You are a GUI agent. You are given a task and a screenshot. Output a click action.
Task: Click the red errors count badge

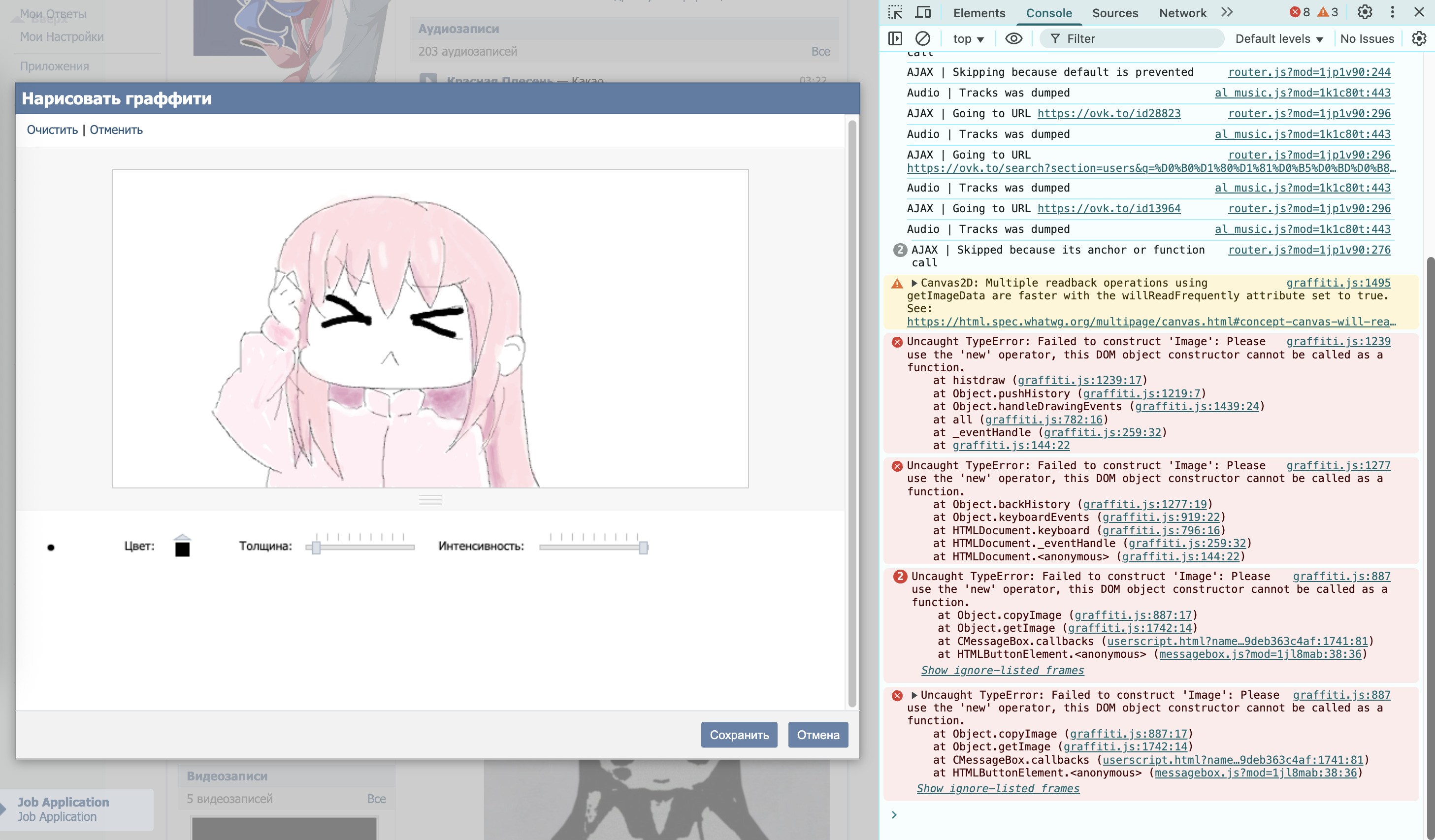[x=1300, y=12]
